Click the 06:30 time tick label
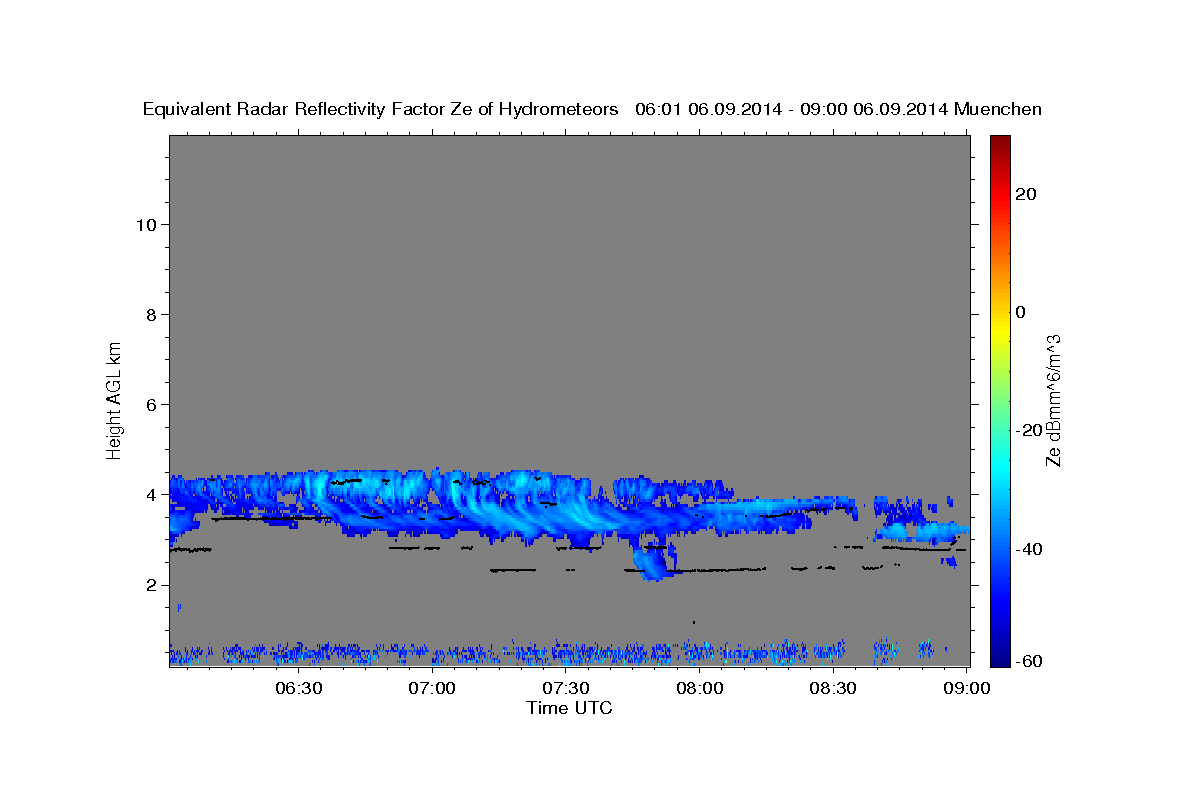The height and width of the screenshot is (800, 1200). click(298, 689)
